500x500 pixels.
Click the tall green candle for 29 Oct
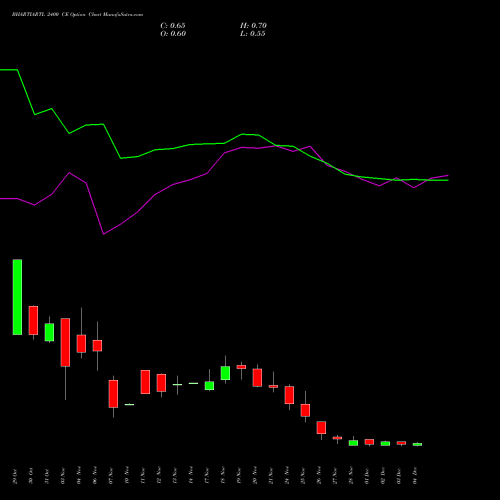pos(17,297)
